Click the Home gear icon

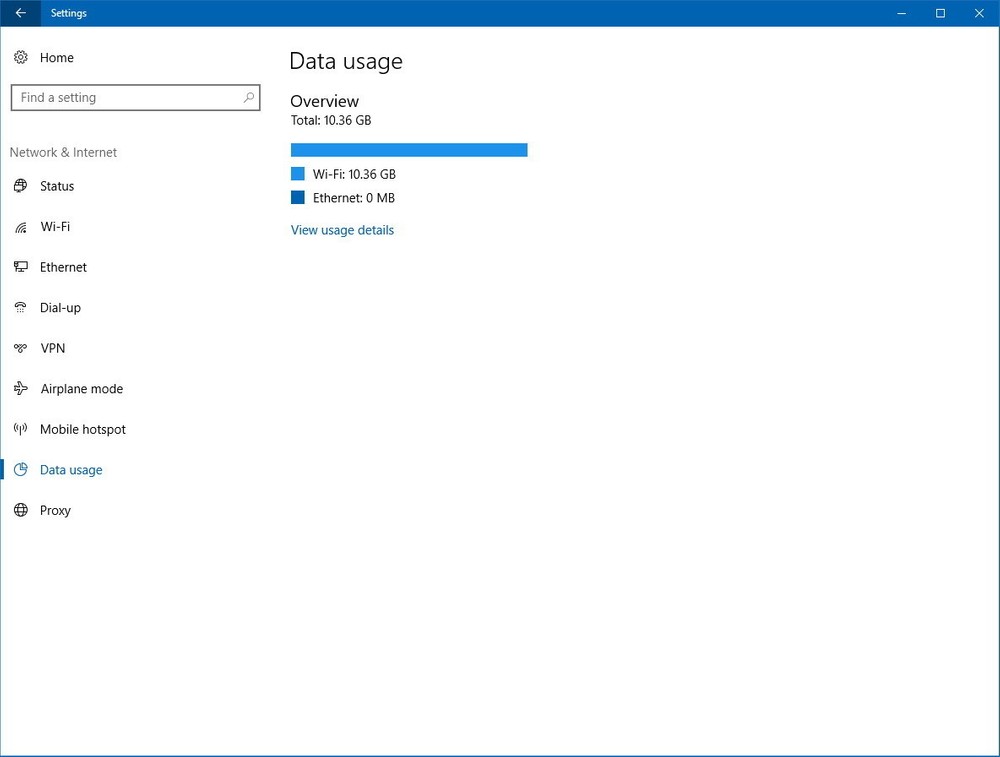pyautogui.click(x=20, y=57)
